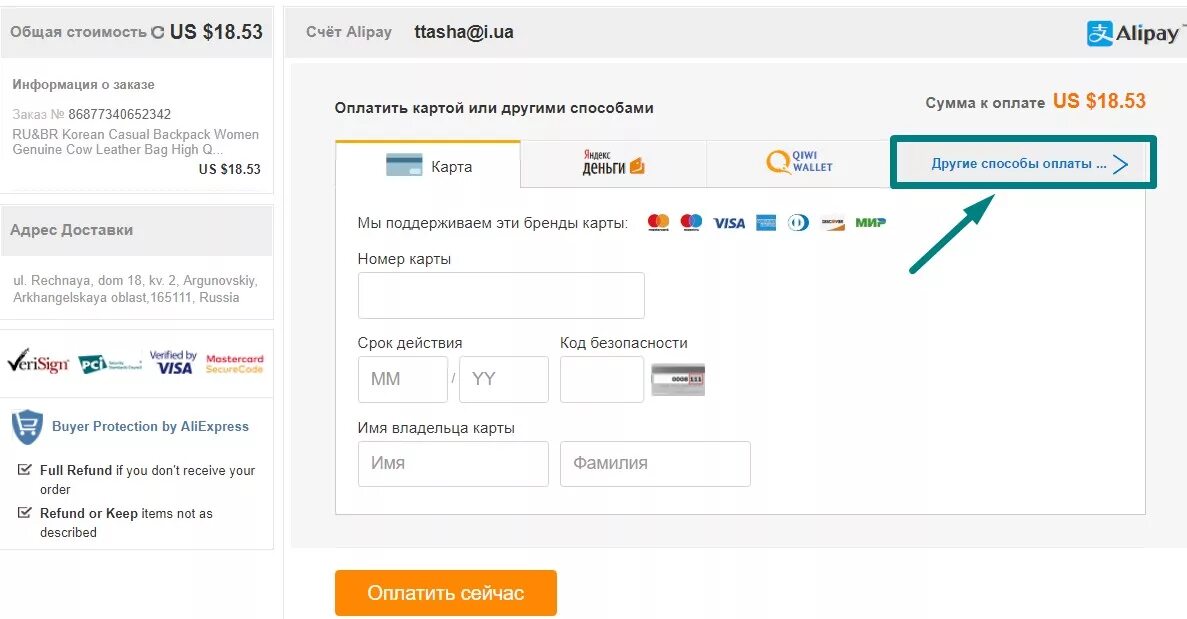Click the Alipay logo
1187x619 pixels.
click(x=1131, y=33)
